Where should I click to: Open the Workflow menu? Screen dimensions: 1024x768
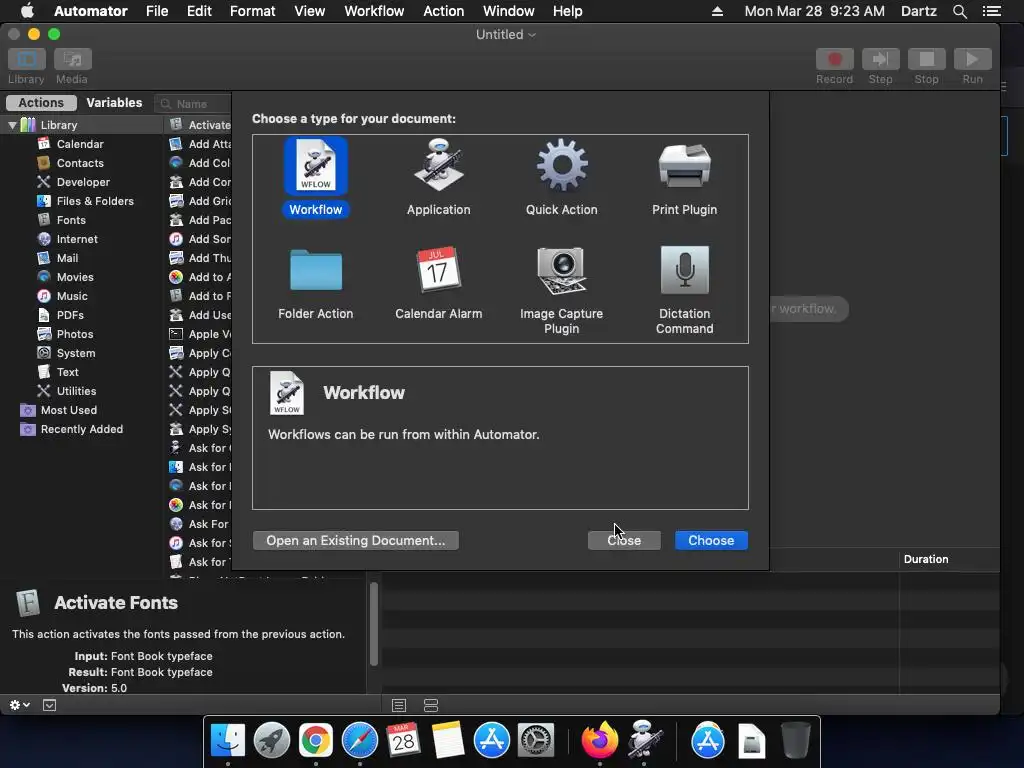[x=374, y=11]
